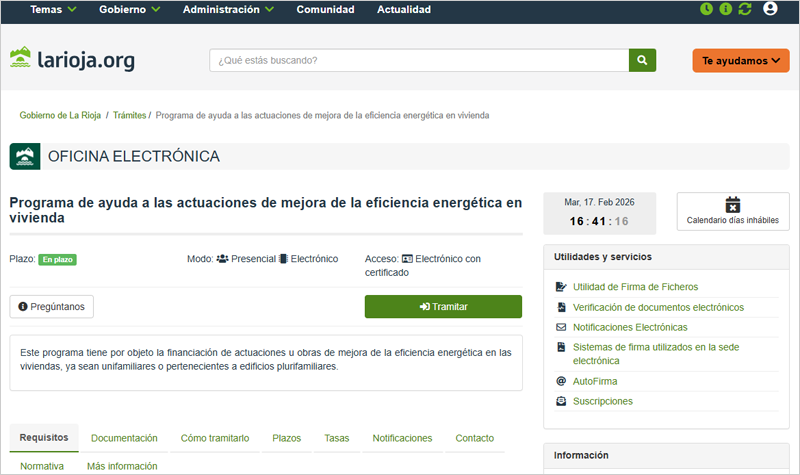Switch to the Normativa tab

(x=42, y=466)
